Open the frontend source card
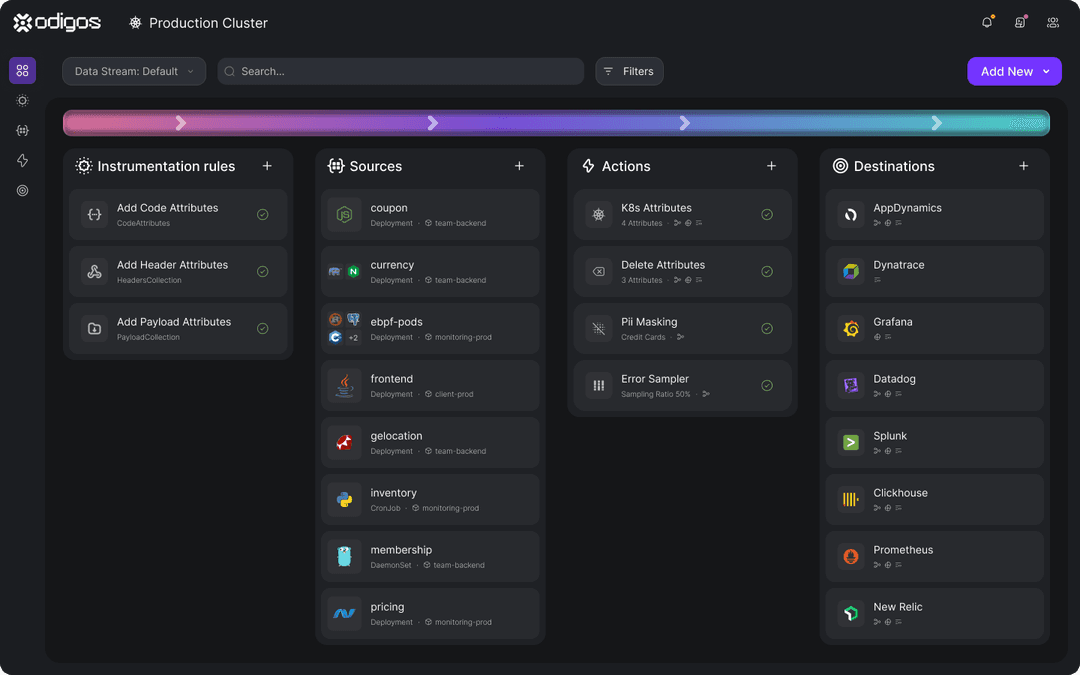 pyautogui.click(x=430, y=385)
